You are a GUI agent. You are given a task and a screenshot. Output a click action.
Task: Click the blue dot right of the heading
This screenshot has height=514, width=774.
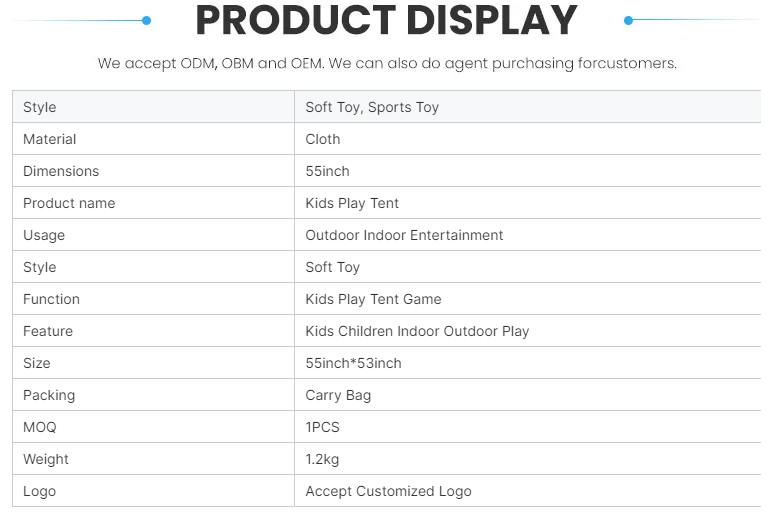coord(628,20)
